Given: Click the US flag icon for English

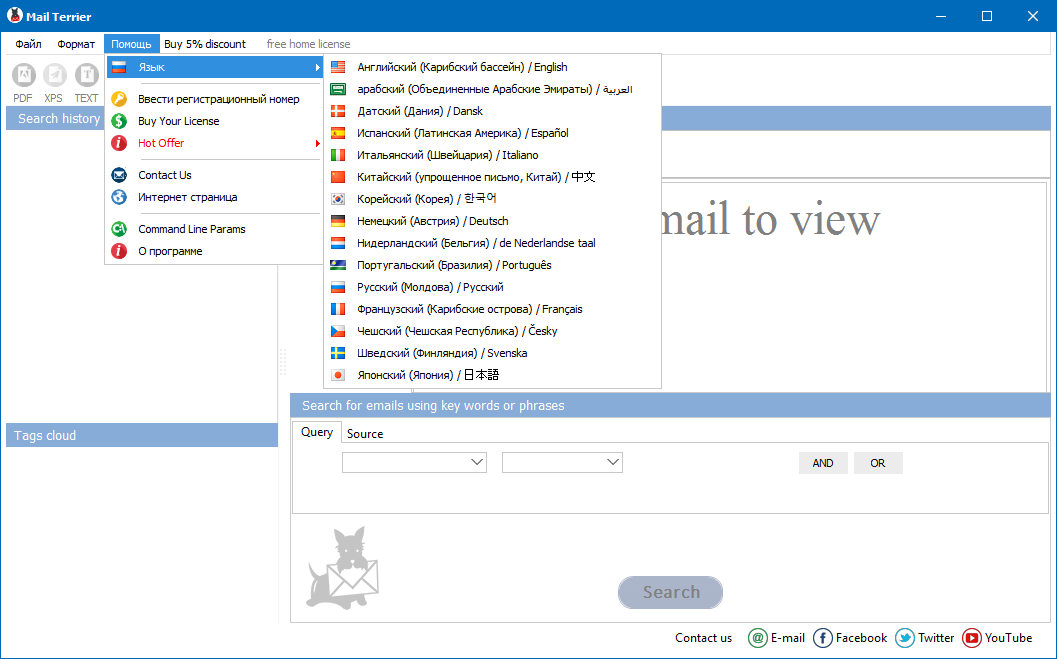Looking at the screenshot, I should pyautogui.click(x=338, y=67).
